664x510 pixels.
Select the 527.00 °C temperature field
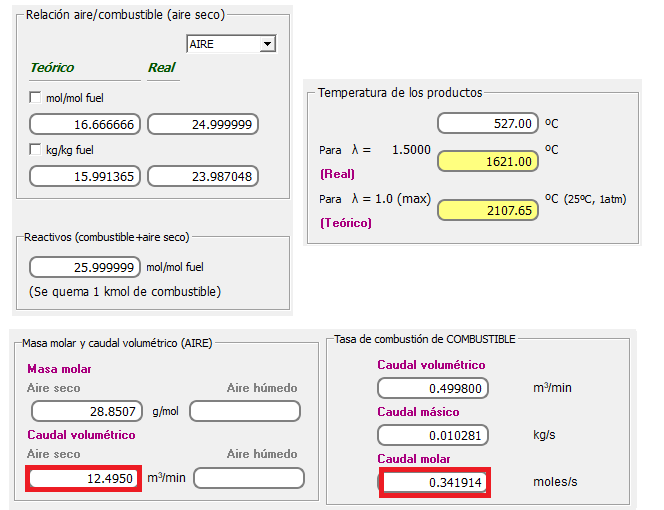point(488,123)
